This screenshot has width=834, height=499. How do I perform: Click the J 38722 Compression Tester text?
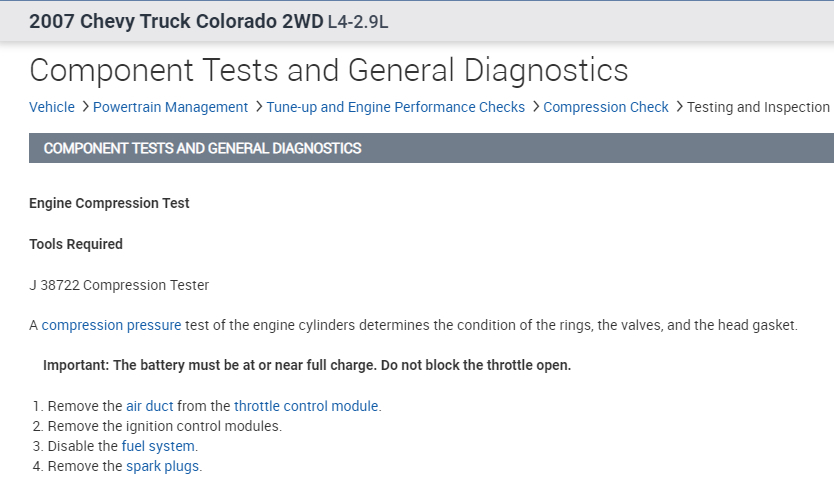[119, 285]
